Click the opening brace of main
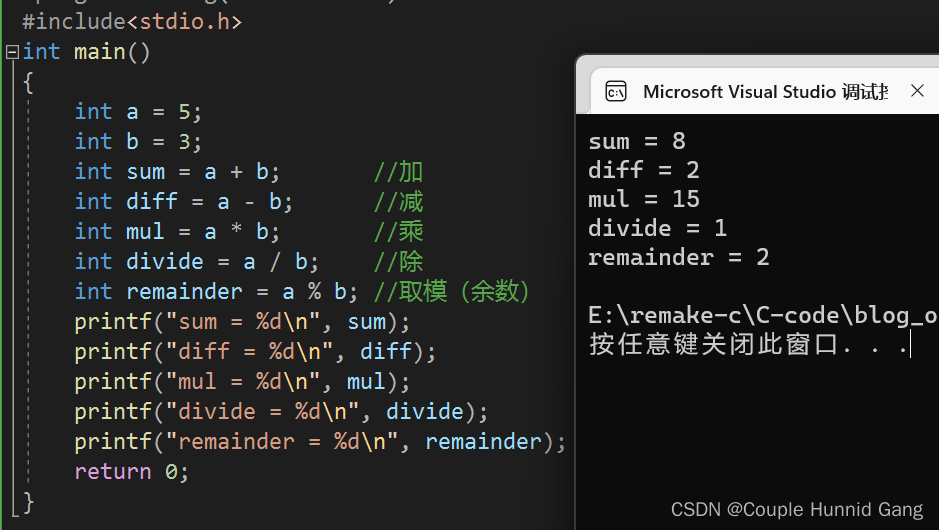This screenshot has width=939, height=530. (x=28, y=82)
